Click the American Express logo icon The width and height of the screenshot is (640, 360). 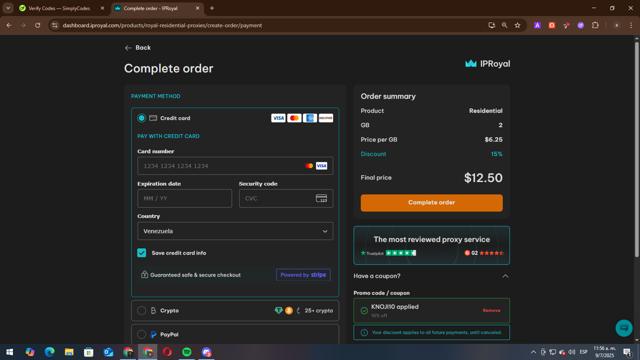tap(310, 118)
